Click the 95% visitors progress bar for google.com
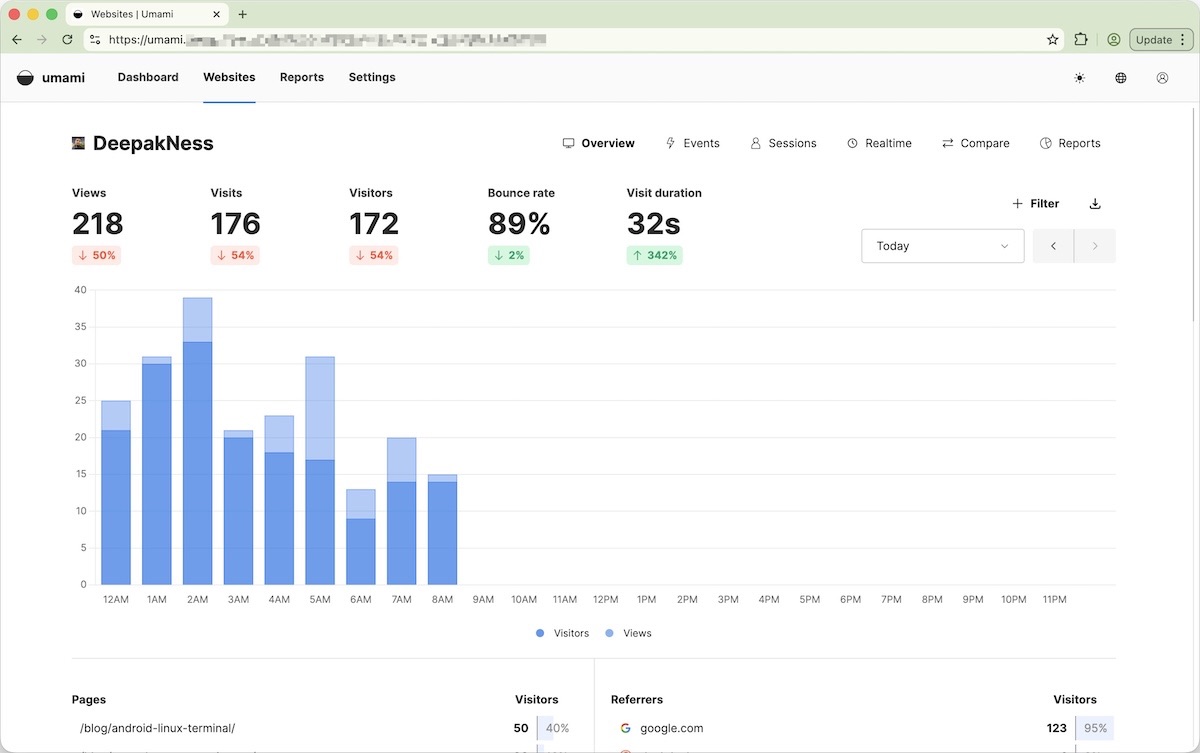This screenshot has height=753, width=1200. click(1095, 728)
